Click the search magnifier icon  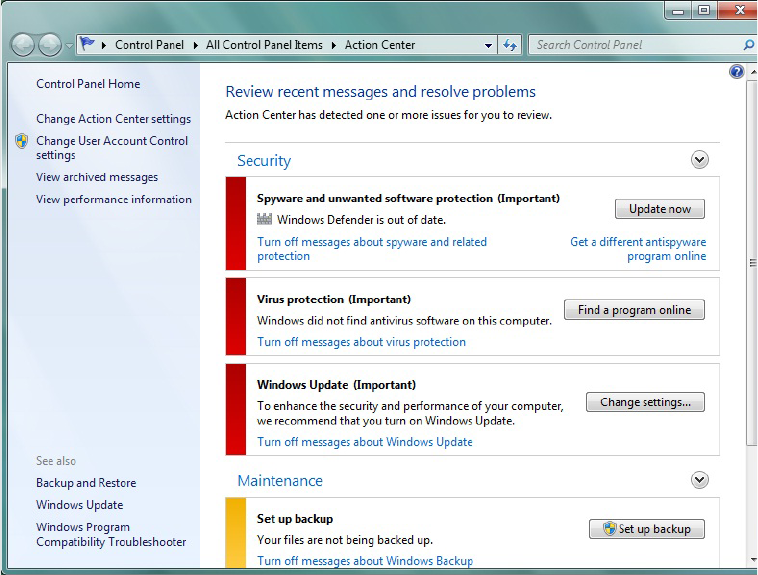[749, 45]
